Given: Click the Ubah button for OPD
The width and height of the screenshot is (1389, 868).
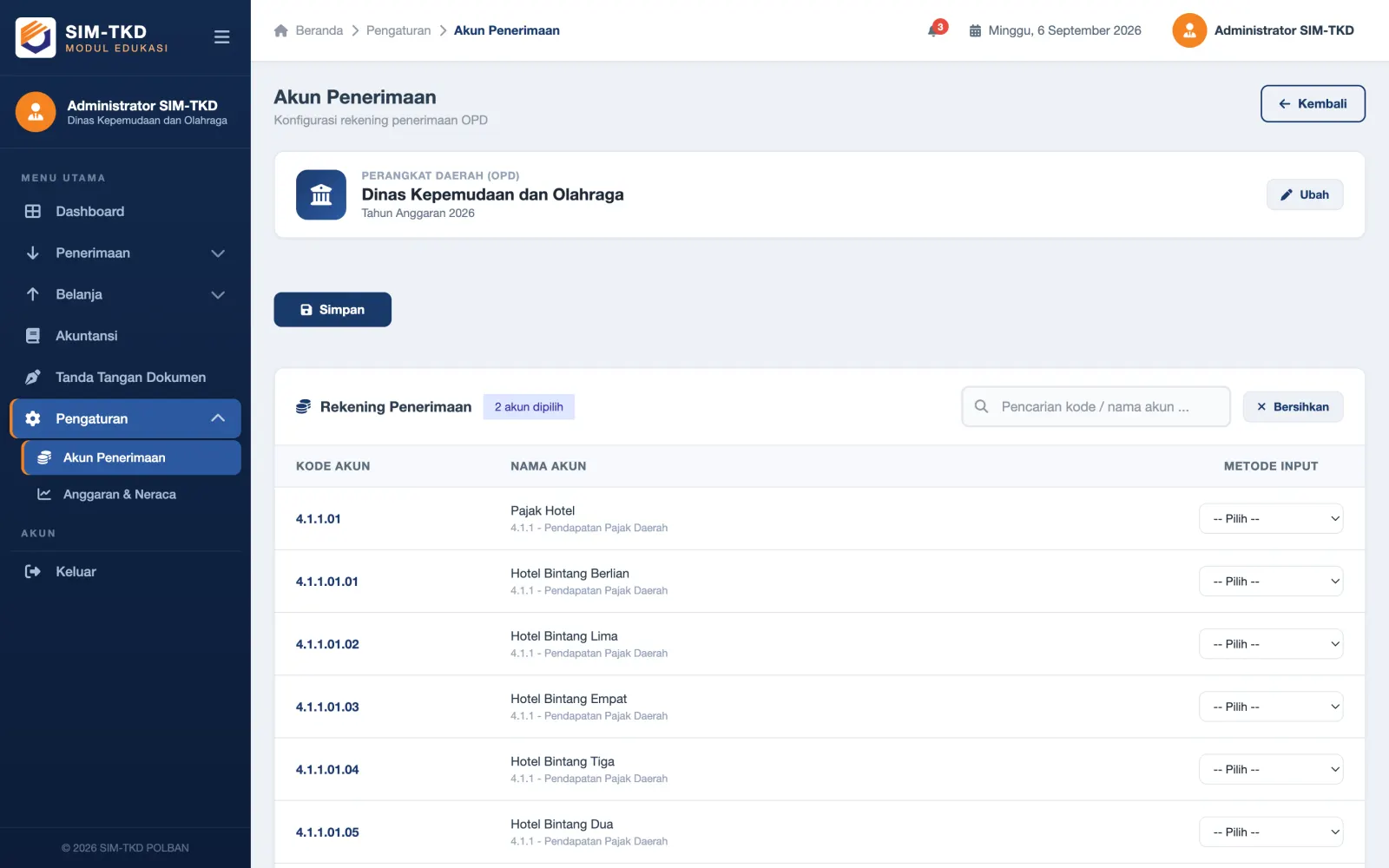Looking at the screenshot, I should coord(1305,194).
